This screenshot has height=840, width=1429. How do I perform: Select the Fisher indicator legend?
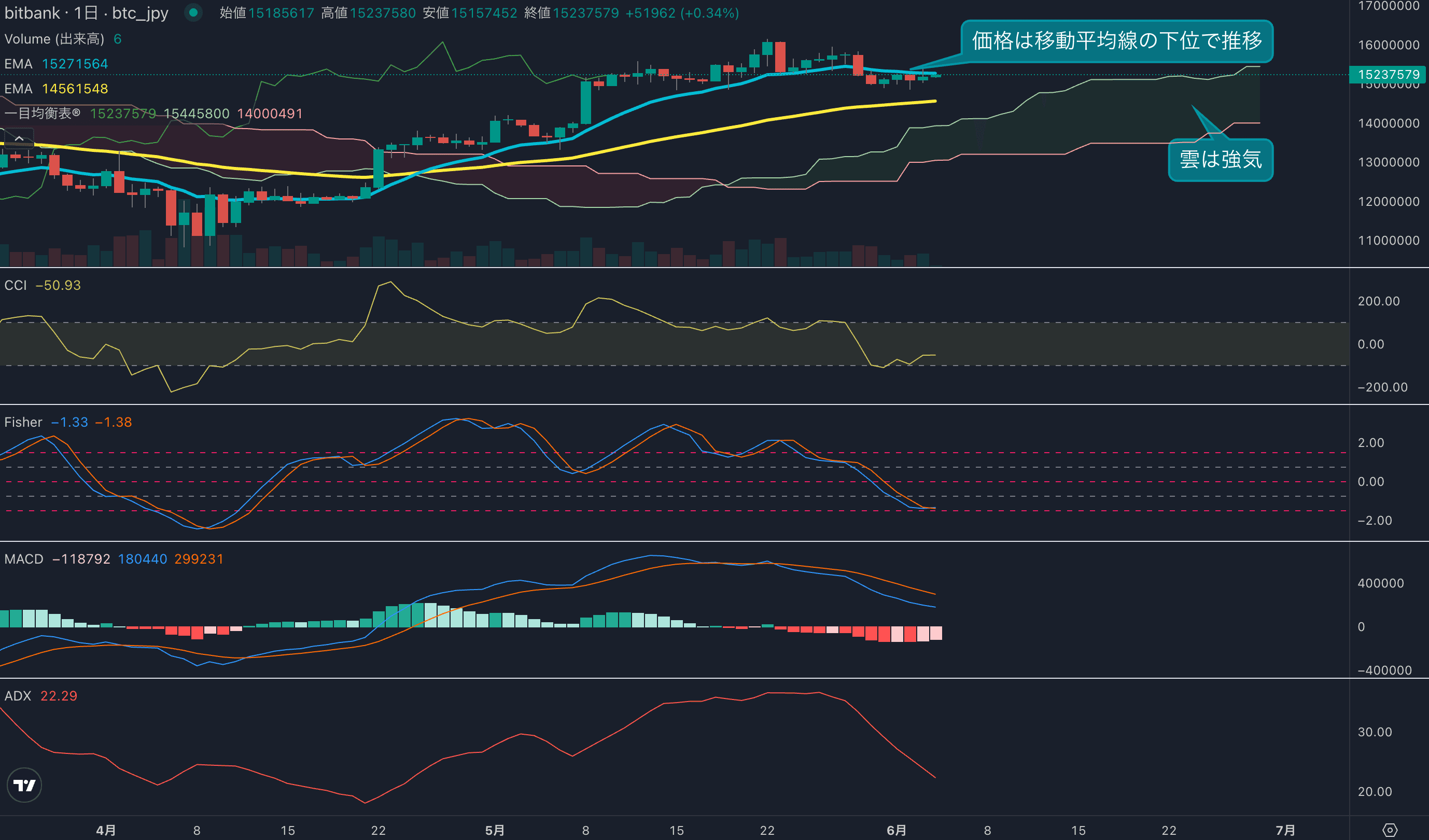[x=23, y=422]
